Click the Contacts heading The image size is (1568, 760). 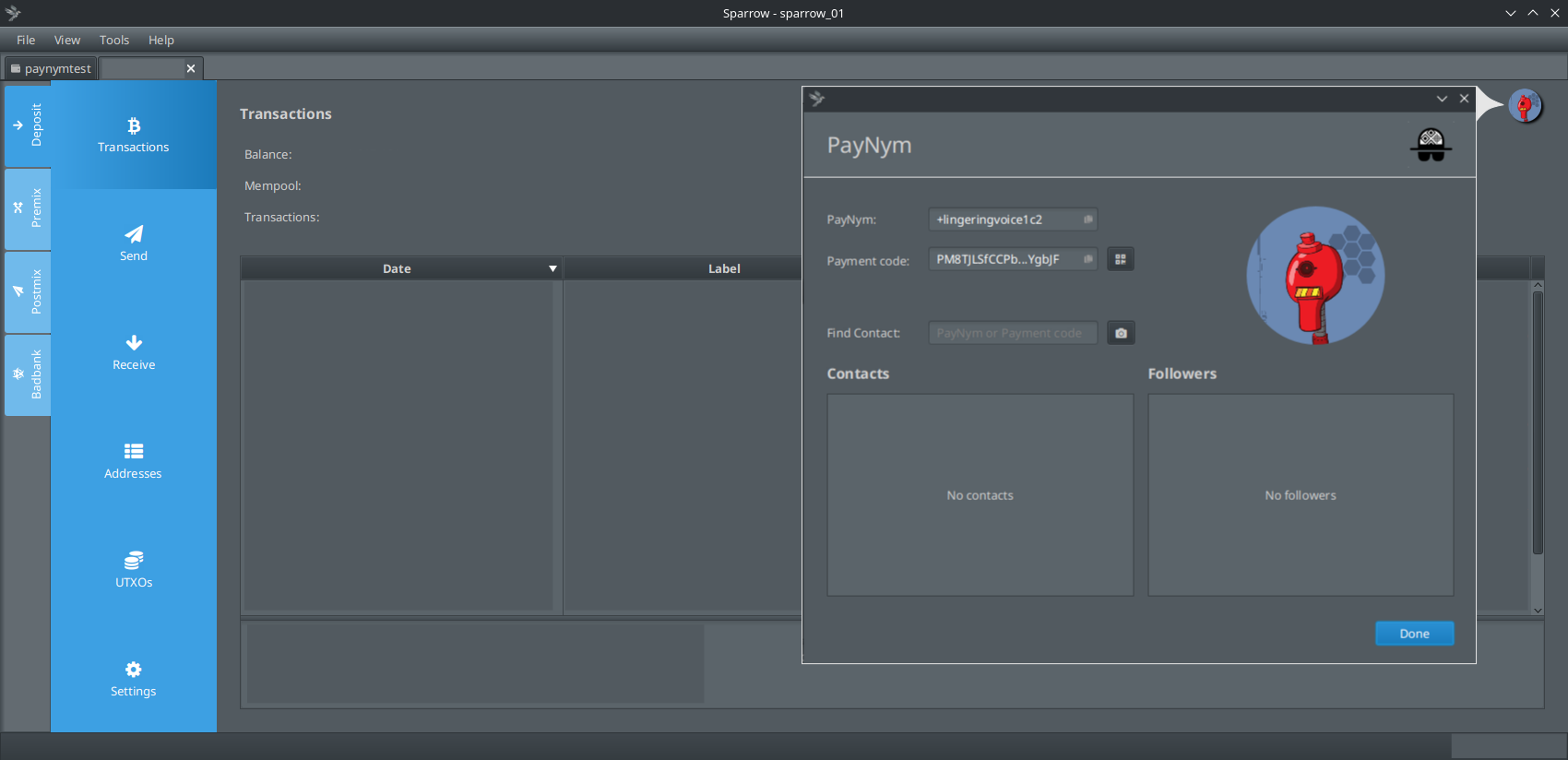pyautogui.click(x=858, y=374)
